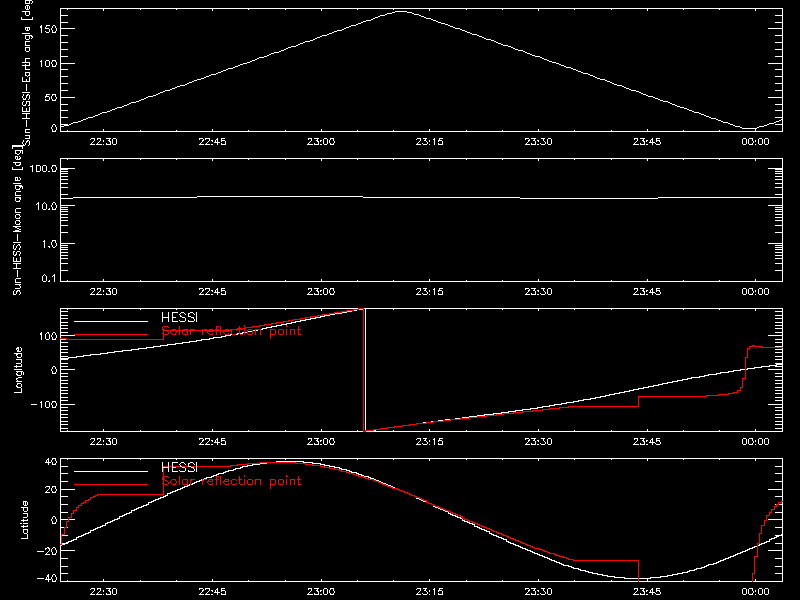The image size is (800, 600).
Task: Select HESSI legend text in Latitude plot
Action: [x=180, y=467]
